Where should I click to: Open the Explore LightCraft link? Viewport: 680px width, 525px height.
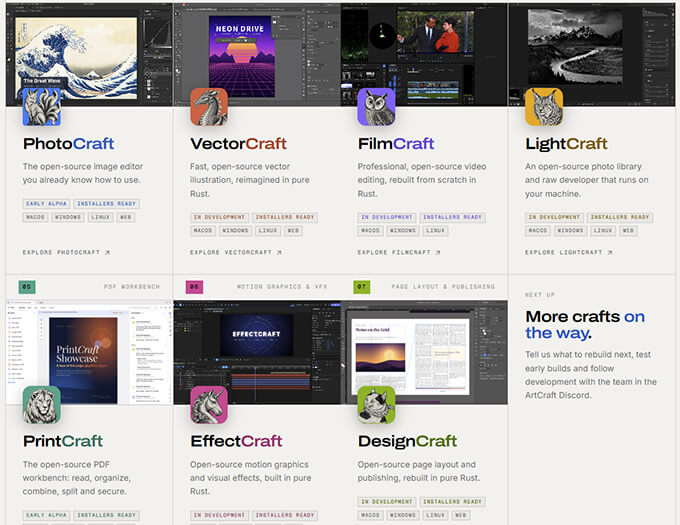click(569, 252)
